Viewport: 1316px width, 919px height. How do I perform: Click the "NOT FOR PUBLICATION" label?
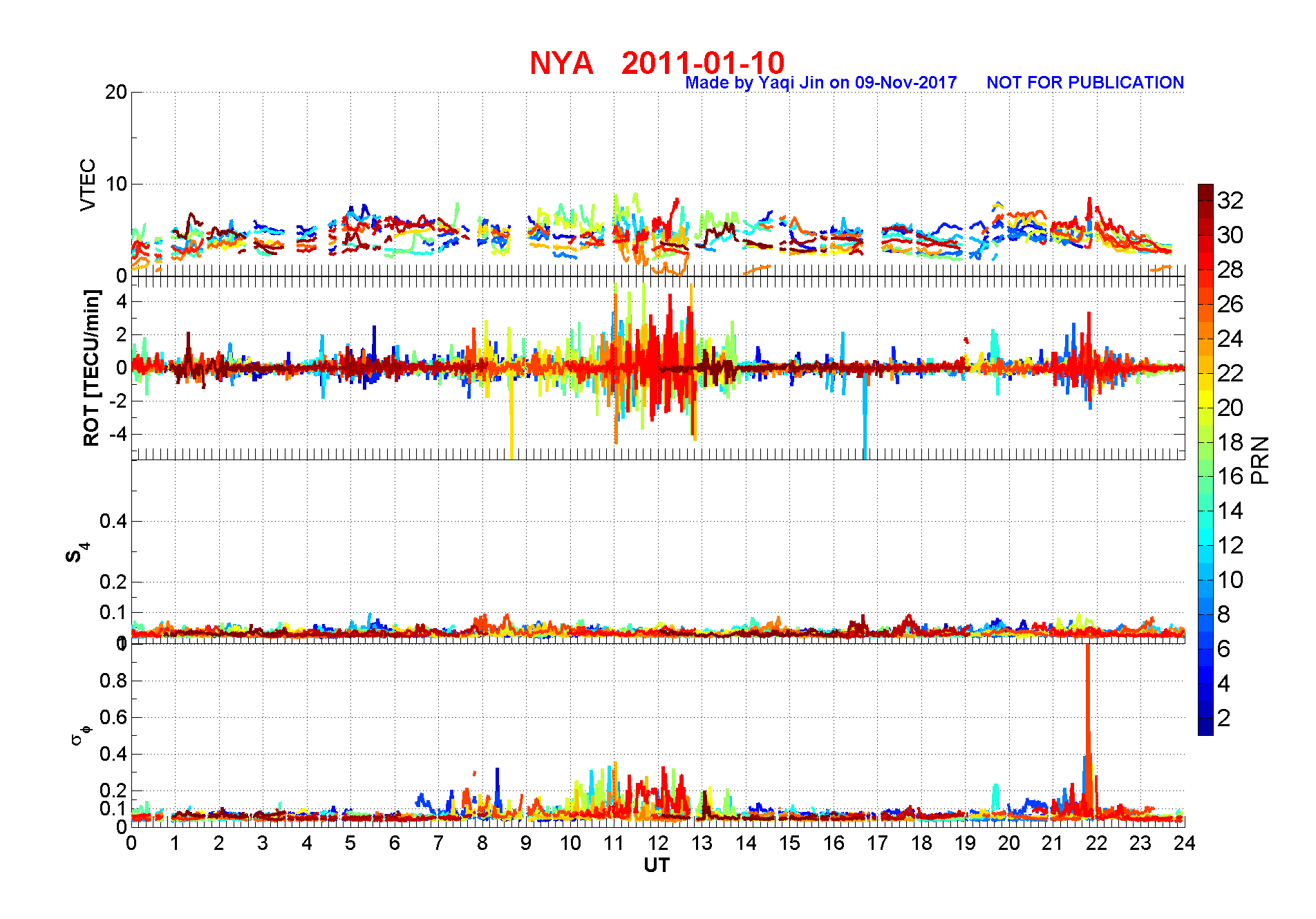pos(1085,83)
